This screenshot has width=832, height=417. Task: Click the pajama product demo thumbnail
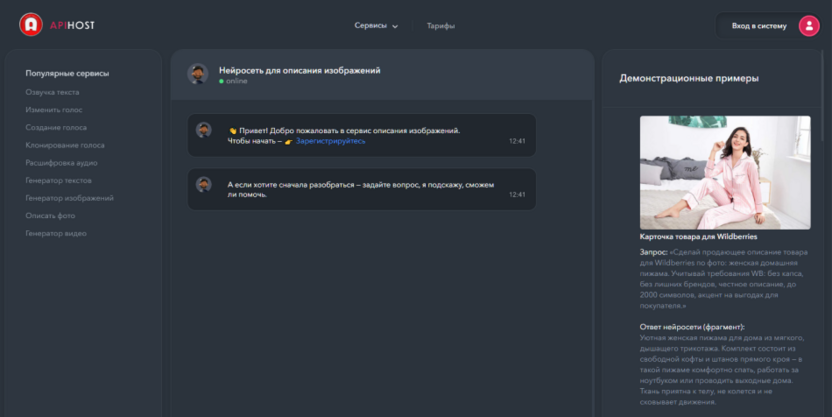(x=725, y=172)
